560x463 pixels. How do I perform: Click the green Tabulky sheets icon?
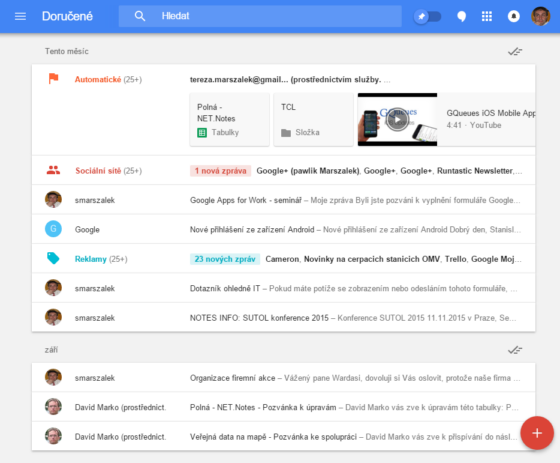202,133
